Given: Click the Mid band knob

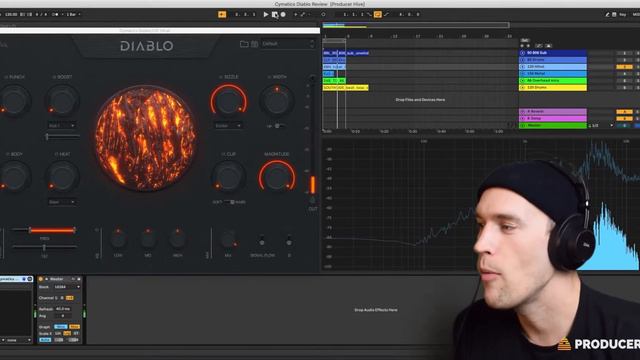Looking at the screenshot, I should click(148, 239).
